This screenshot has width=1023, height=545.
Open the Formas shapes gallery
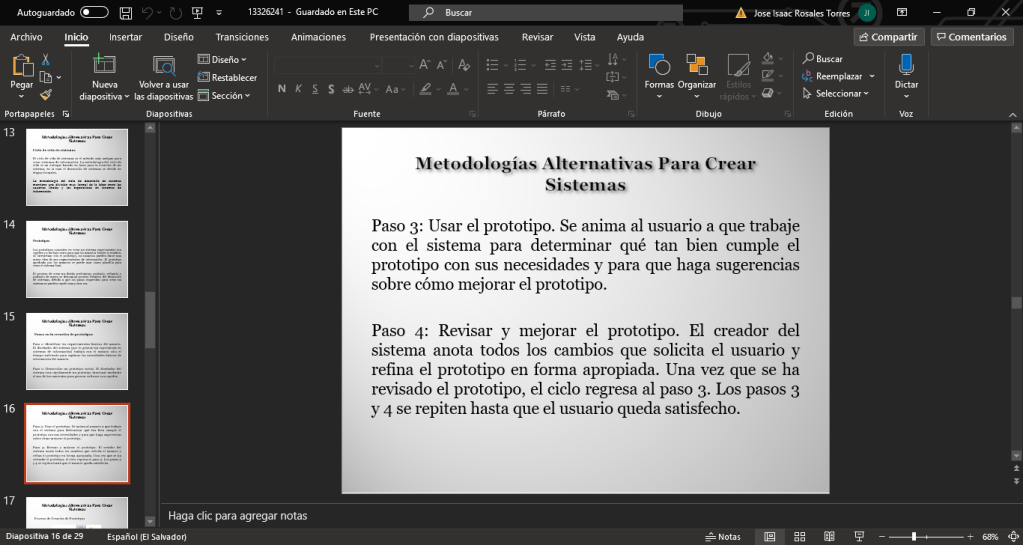coord(659,67)
